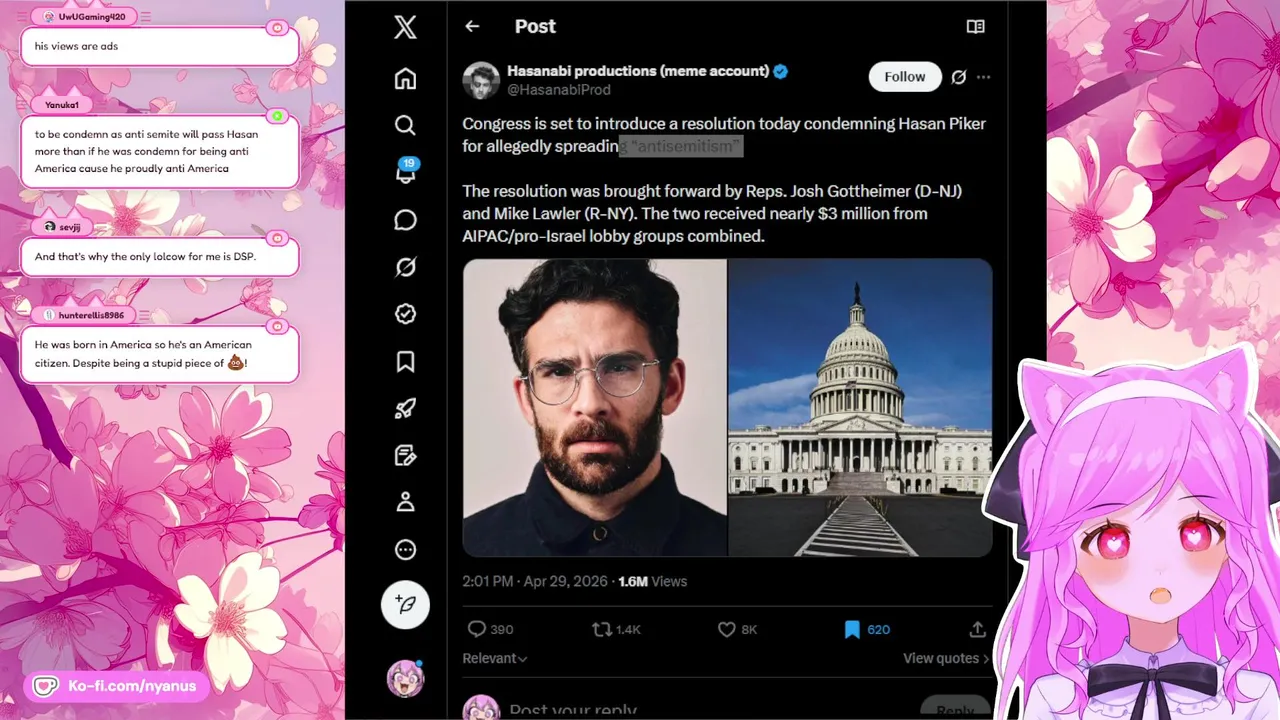
Task: Follow Hasanabi productions account
Action: [905, 77]
